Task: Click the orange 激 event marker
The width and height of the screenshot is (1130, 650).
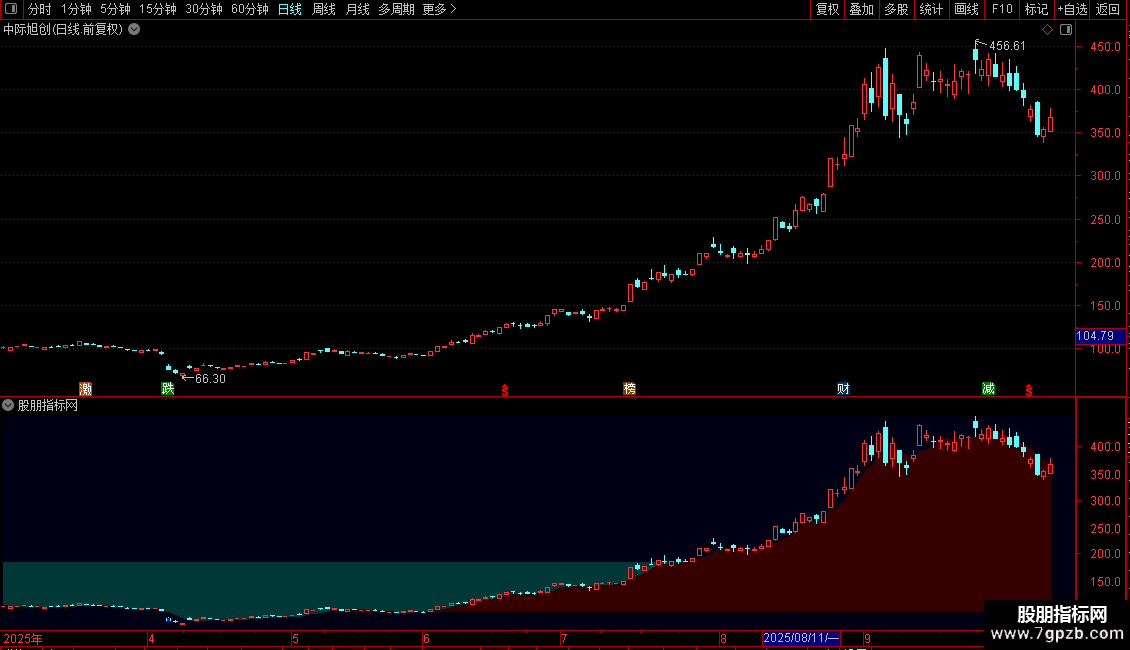Action: point(86,389)
